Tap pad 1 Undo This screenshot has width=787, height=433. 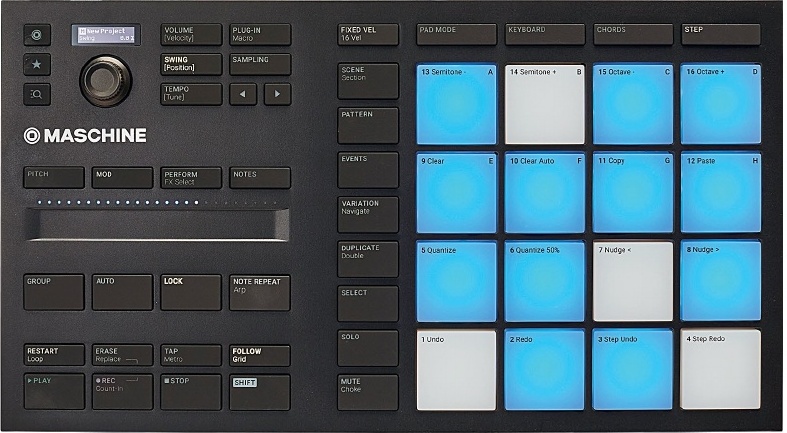[456, 370]
